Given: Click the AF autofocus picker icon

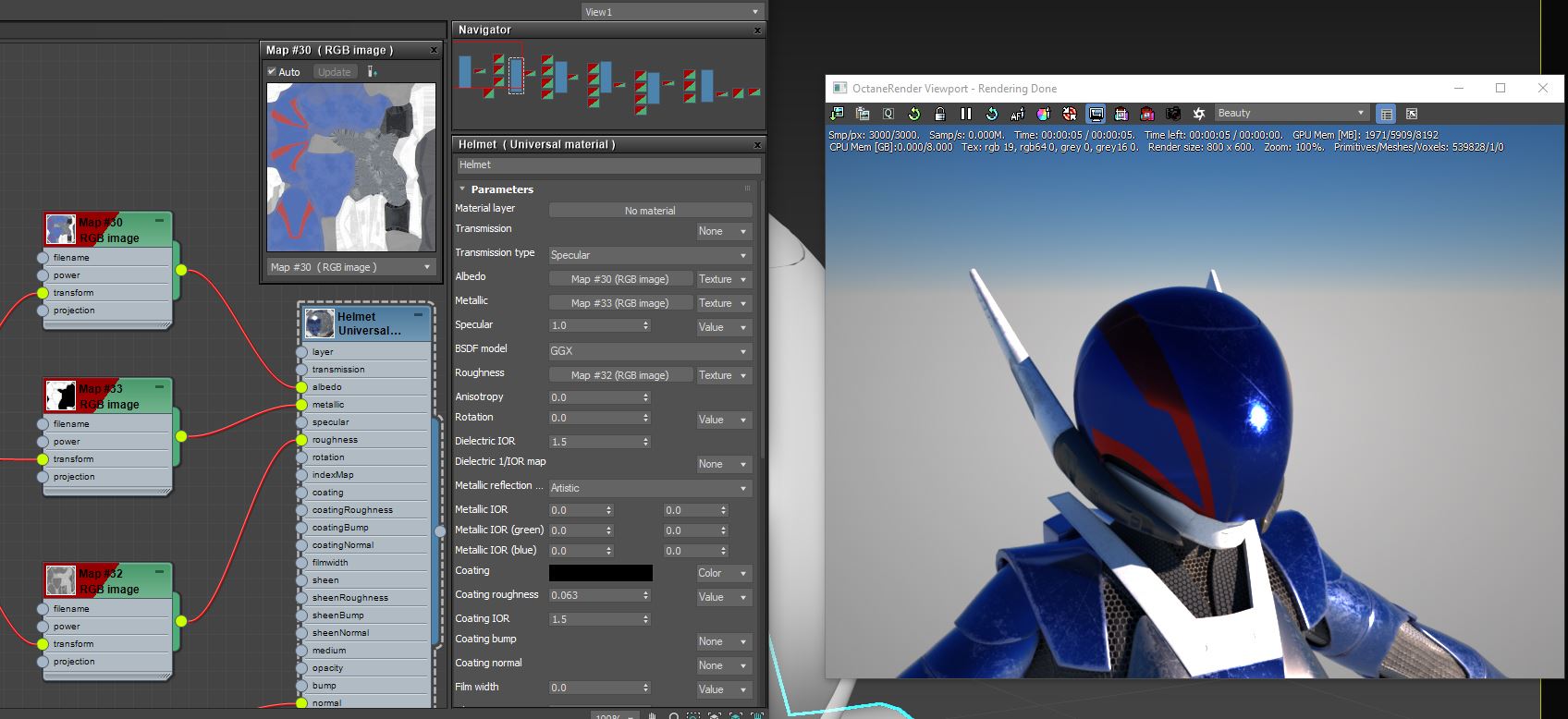Looking at the screenshot, I should point(1018,114).
